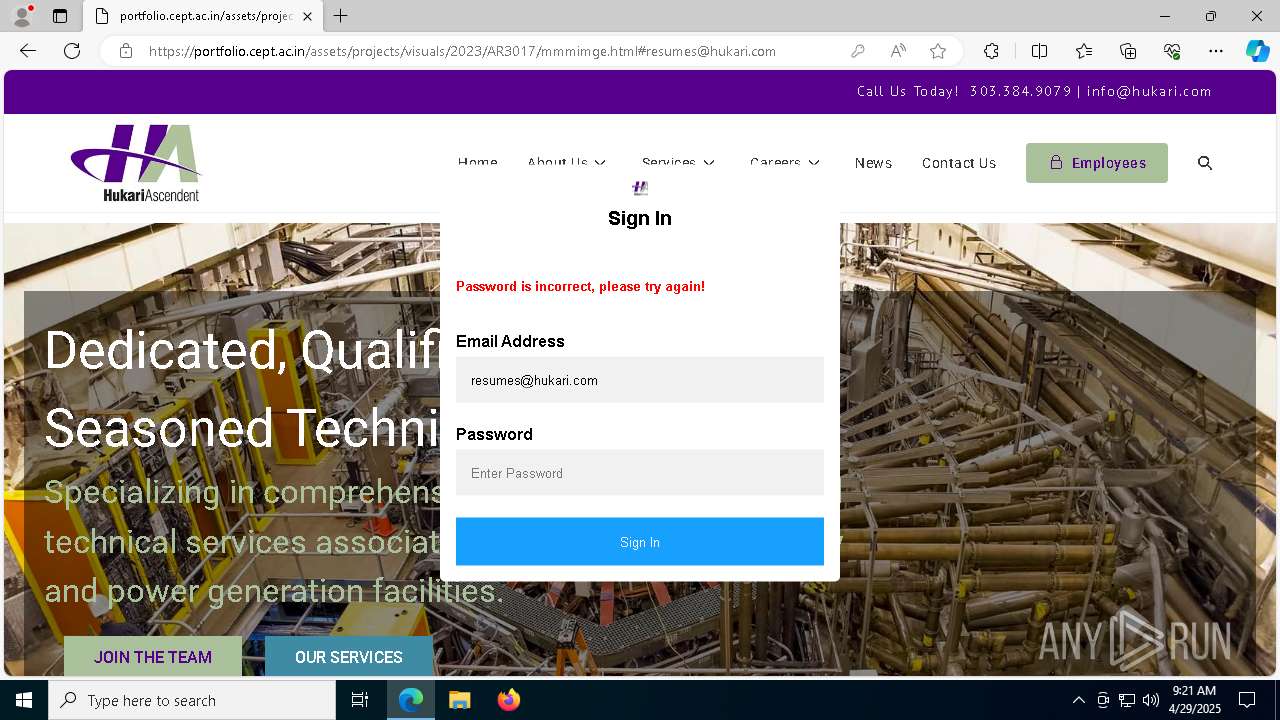The width and height of the screenshot is (1280, 720).
Task: Add page to favorites star icon
Action: [x=938, y=51]
